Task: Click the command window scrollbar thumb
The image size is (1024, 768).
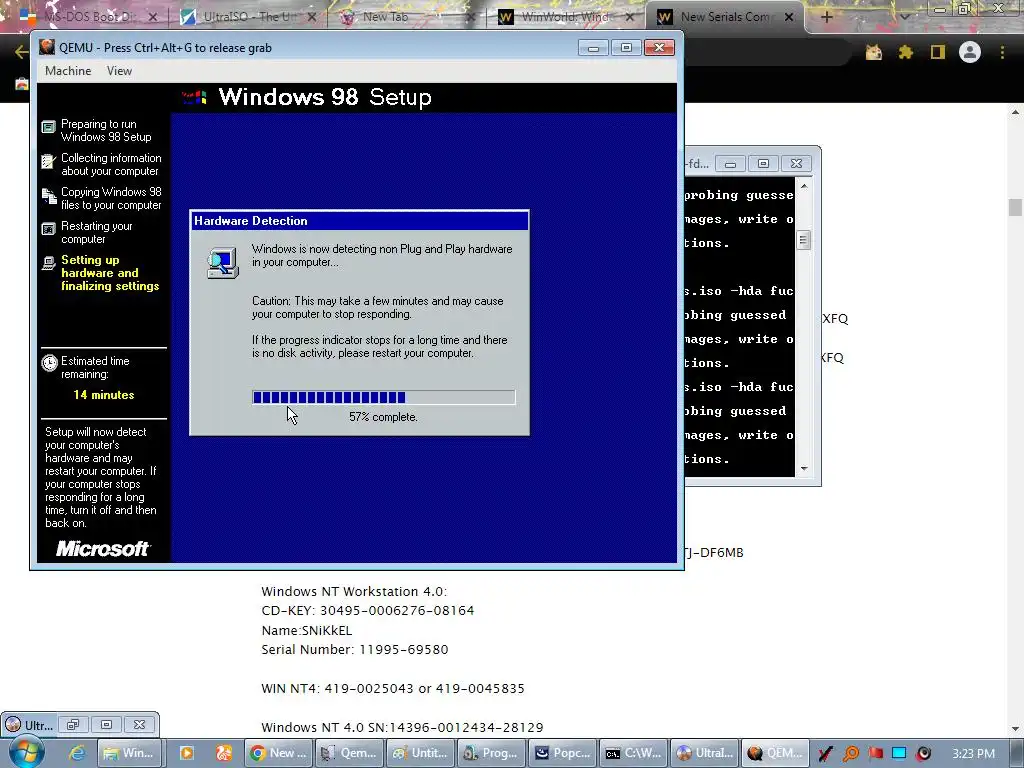Action: pos(804,240)
